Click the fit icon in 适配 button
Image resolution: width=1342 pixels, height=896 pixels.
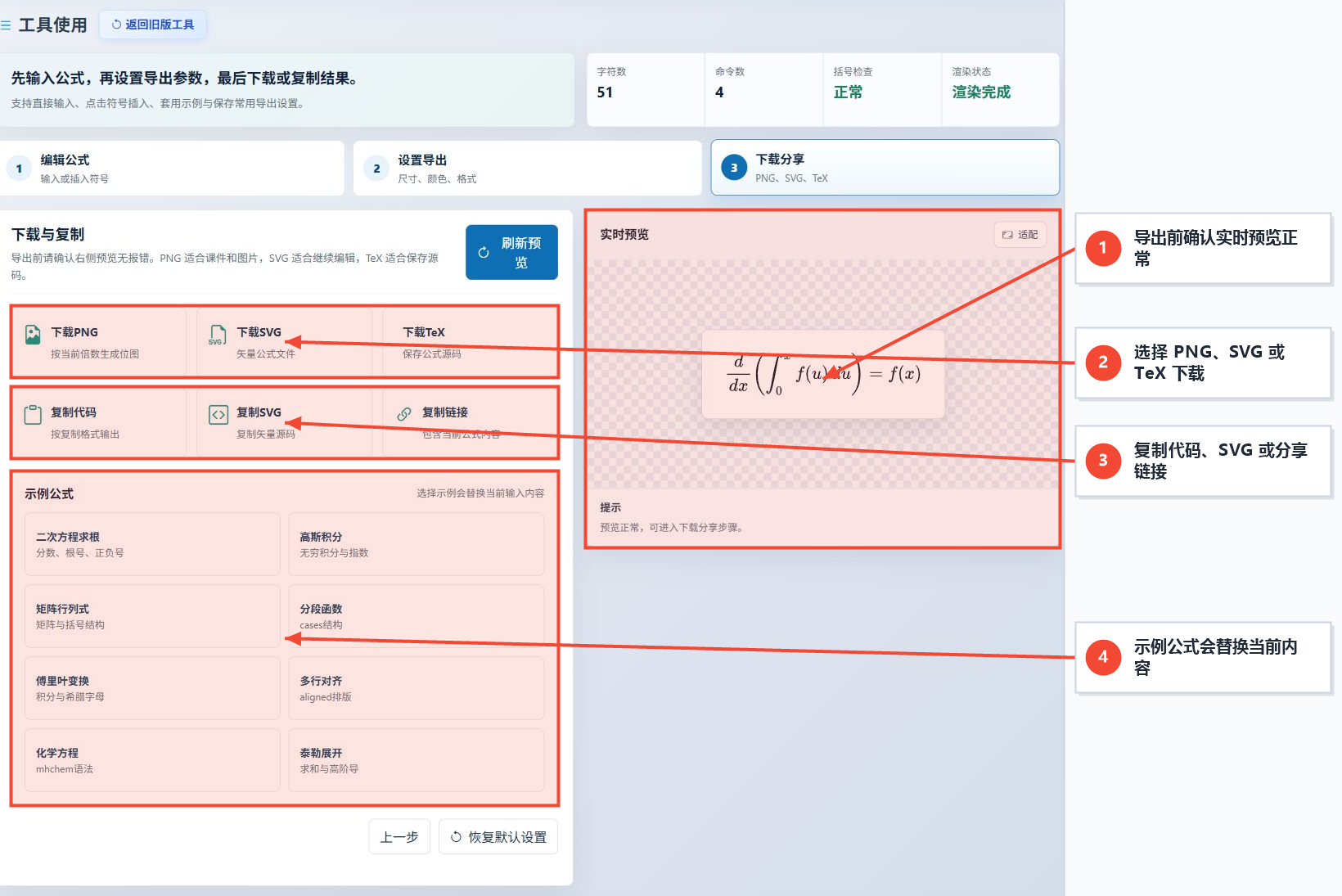tap(1007, 235)
